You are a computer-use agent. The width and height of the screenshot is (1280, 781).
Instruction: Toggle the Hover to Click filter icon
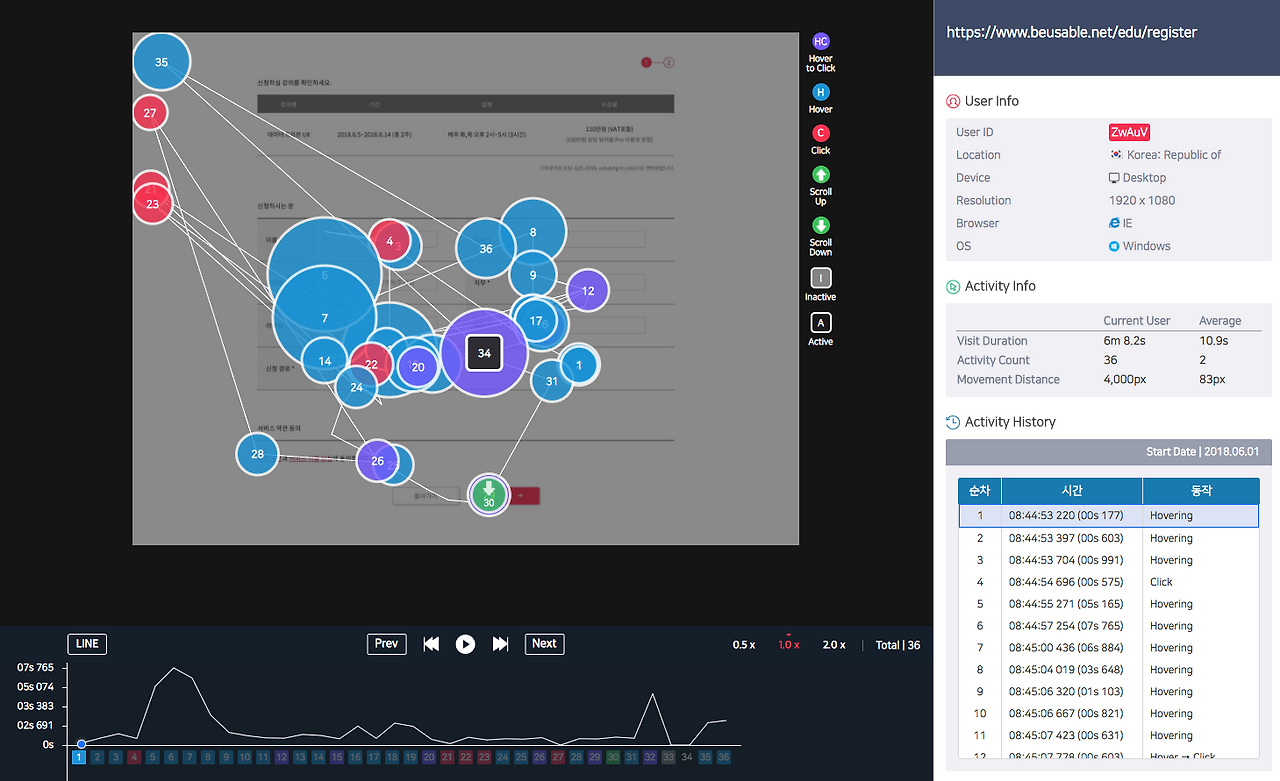(x=821, y=42)
